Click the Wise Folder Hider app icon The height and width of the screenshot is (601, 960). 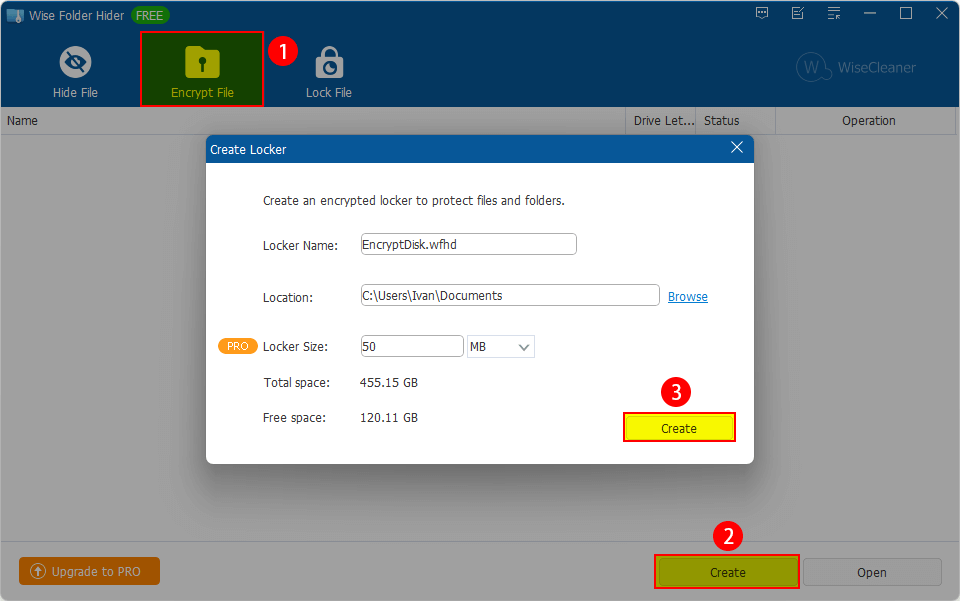click(x=15, y=15)
